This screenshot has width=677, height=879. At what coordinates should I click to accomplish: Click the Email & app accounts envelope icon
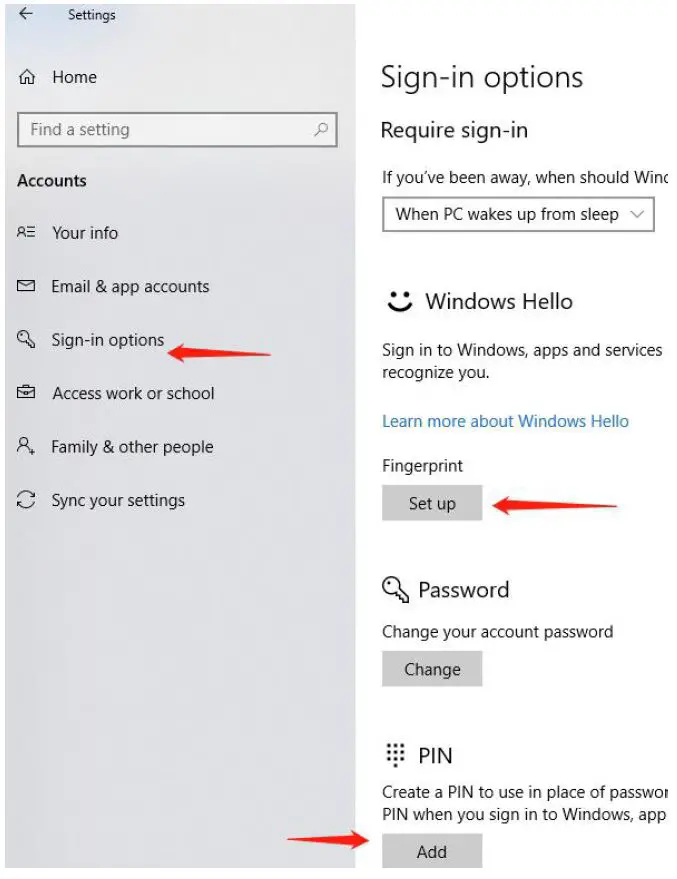pos(27,286)
